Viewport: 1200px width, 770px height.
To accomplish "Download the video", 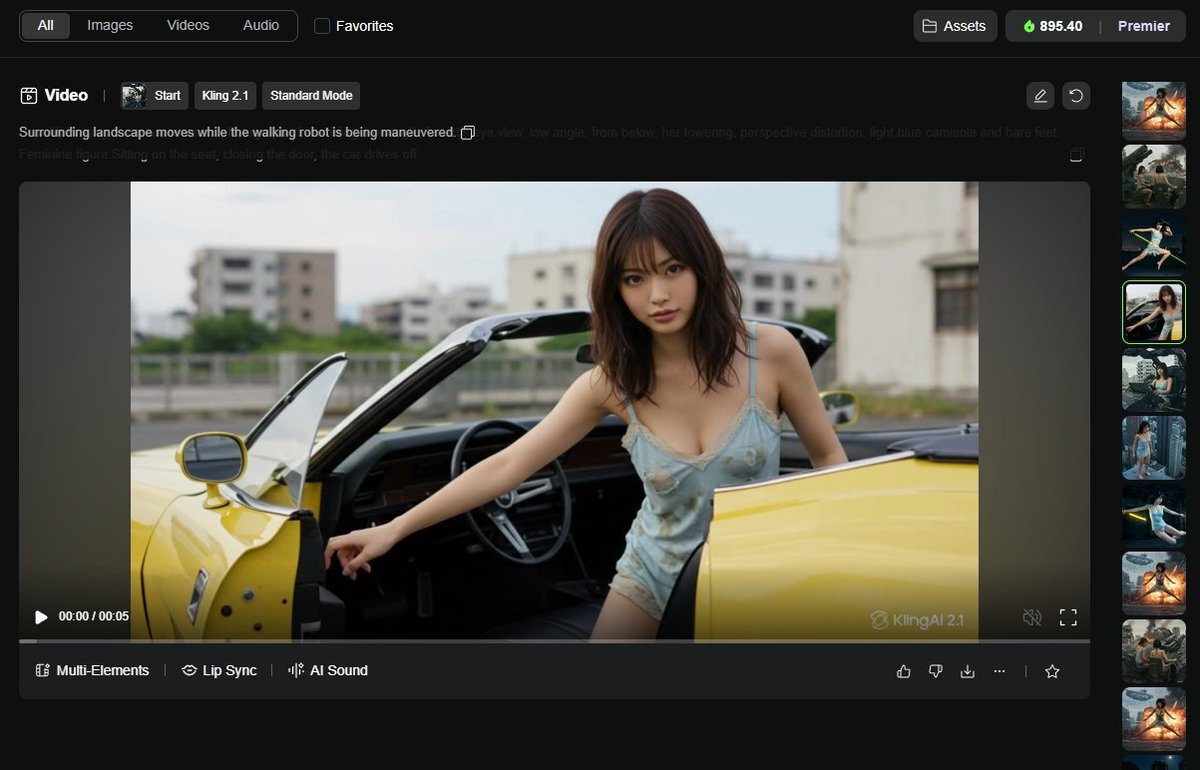I will coord(967,672).
